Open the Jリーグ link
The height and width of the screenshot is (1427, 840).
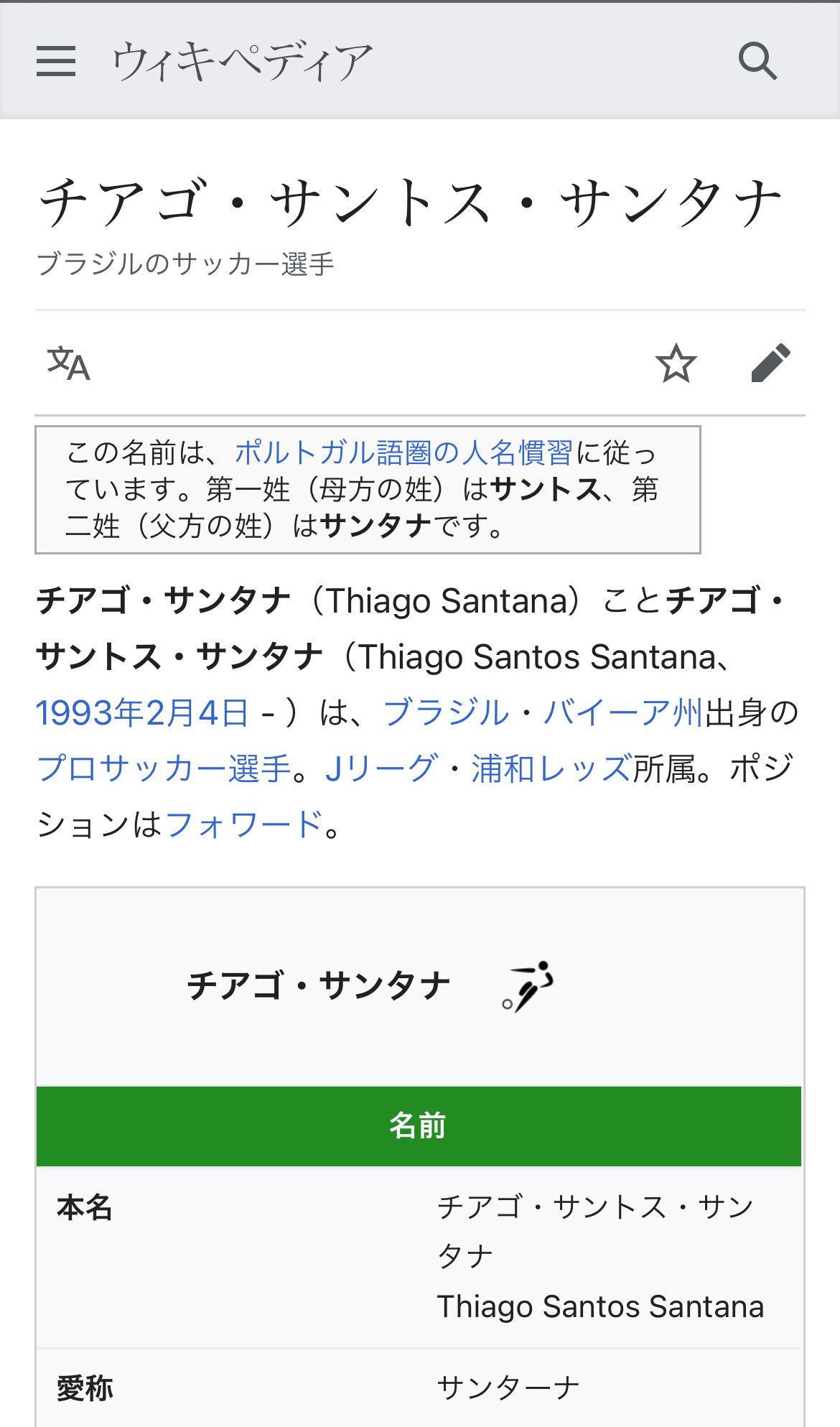pyautogui.click(x=381, y=768)
